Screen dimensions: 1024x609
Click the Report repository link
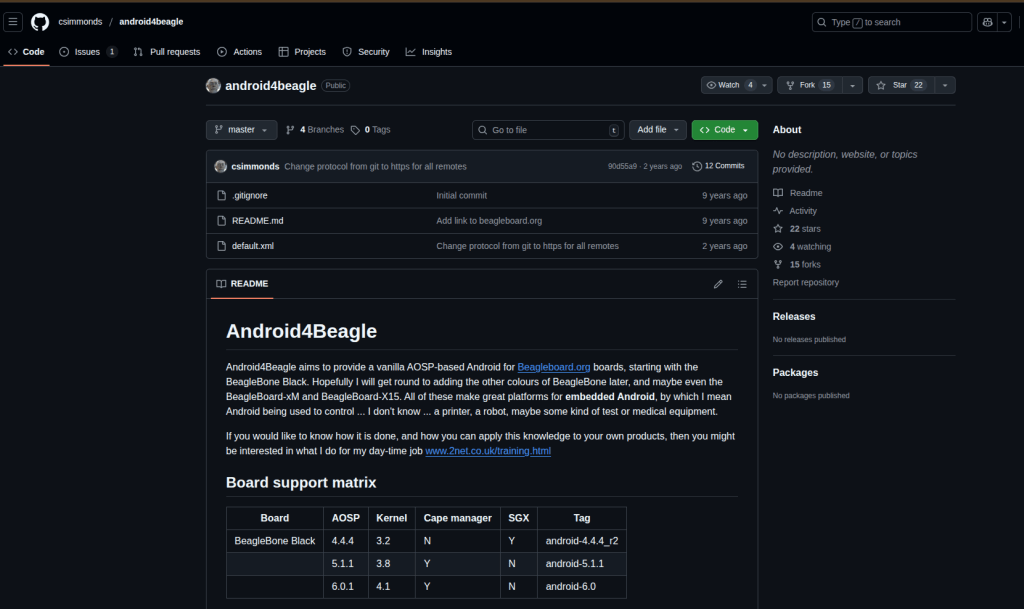point(805,283)
